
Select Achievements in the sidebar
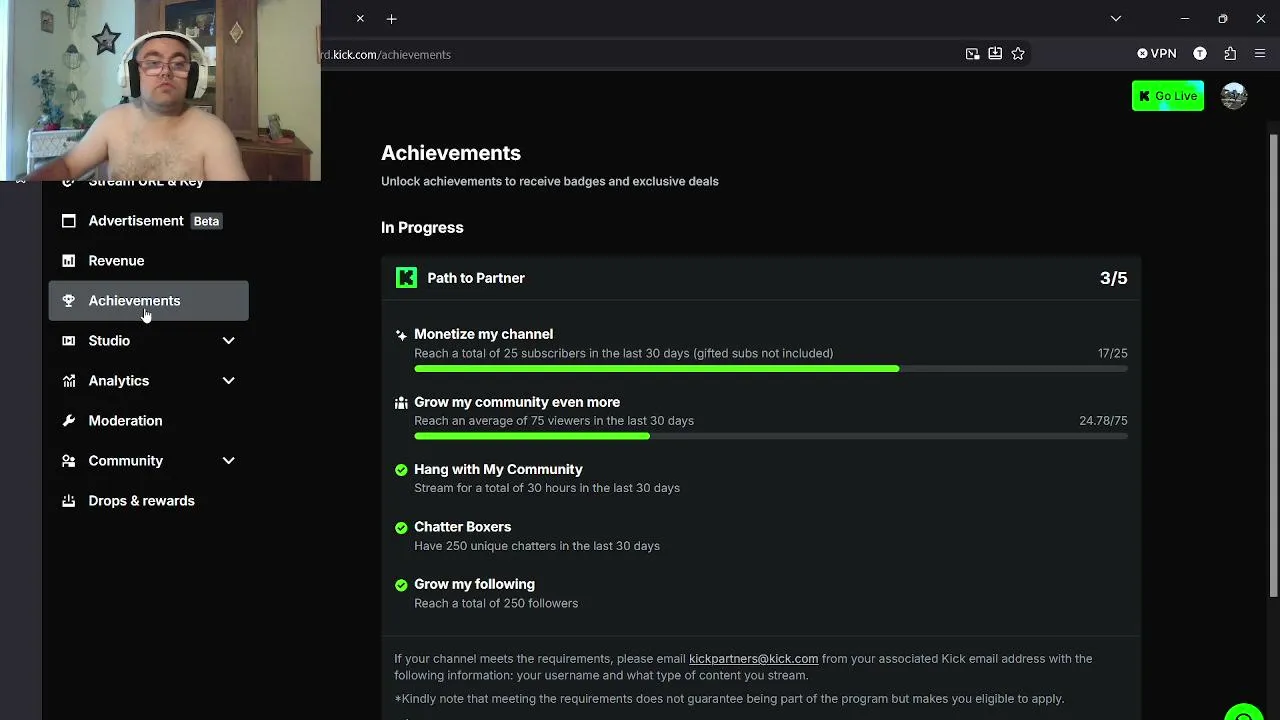point(148,301)
